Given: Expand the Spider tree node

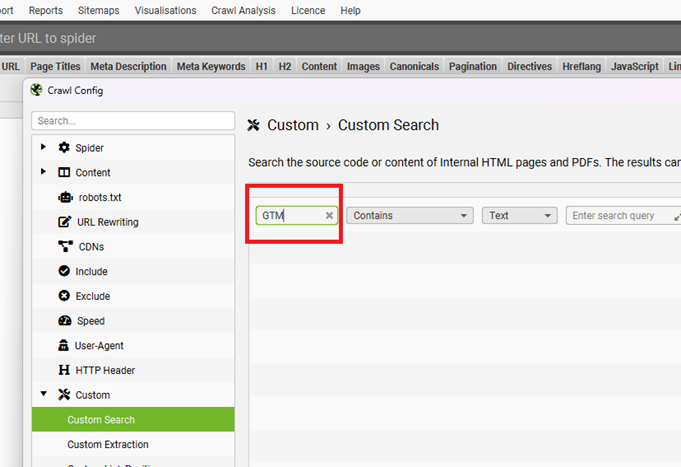Looking at the screenshot, I should (x=43, y=147).
